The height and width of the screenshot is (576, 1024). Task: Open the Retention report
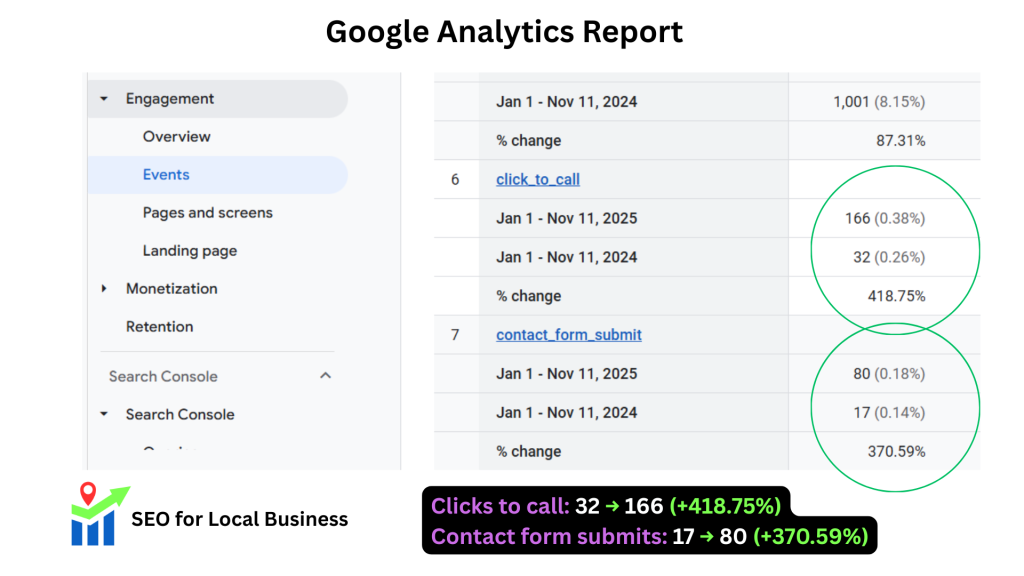point(160,326)
